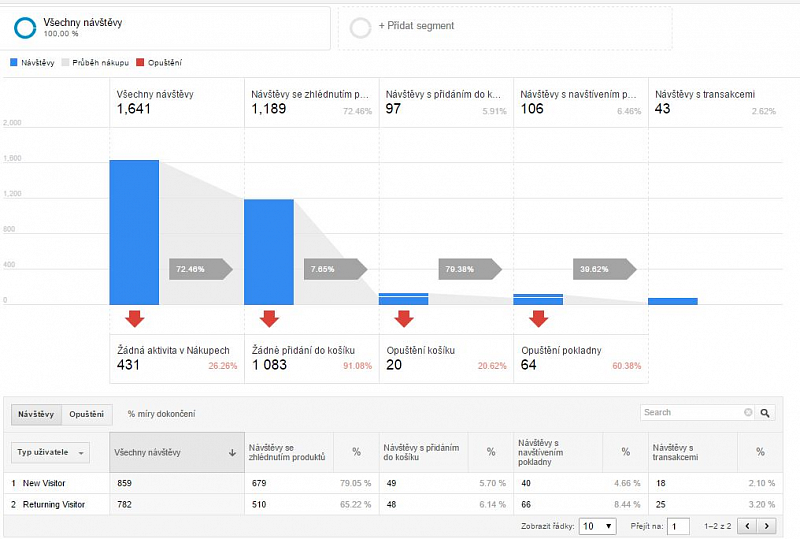Click red abandonment arrow under Všechny návštěvy bar
This screenshot has height=539, width=800.
pyautogui.click(x=135, y=319)
